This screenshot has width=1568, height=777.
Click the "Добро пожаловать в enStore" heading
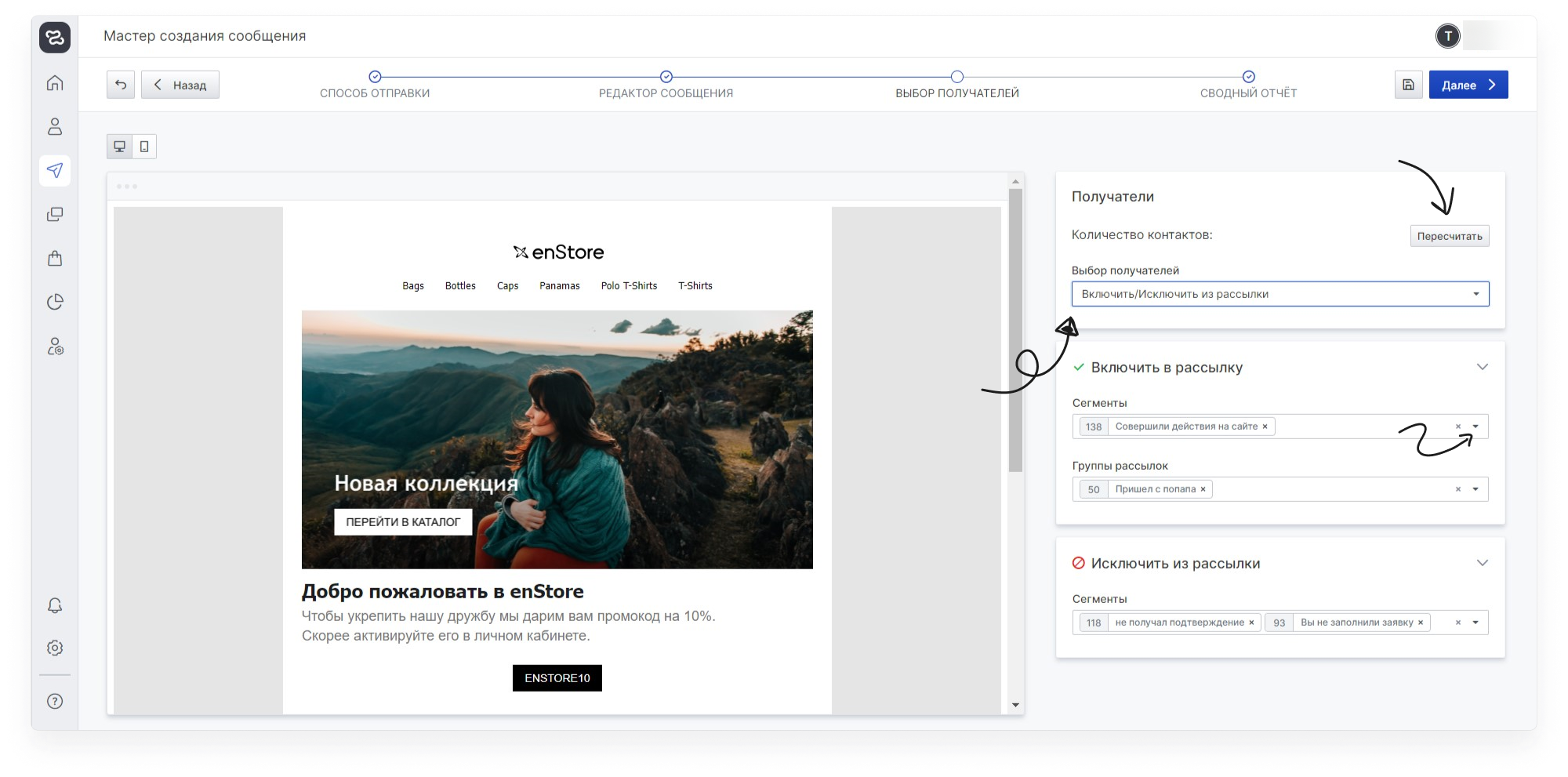[x=443, y=591]
